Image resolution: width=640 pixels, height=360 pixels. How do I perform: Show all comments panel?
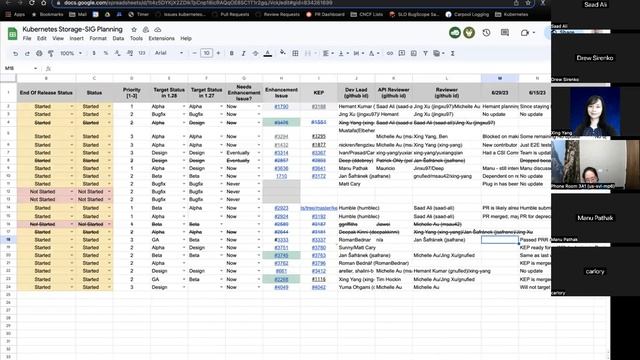505,33
